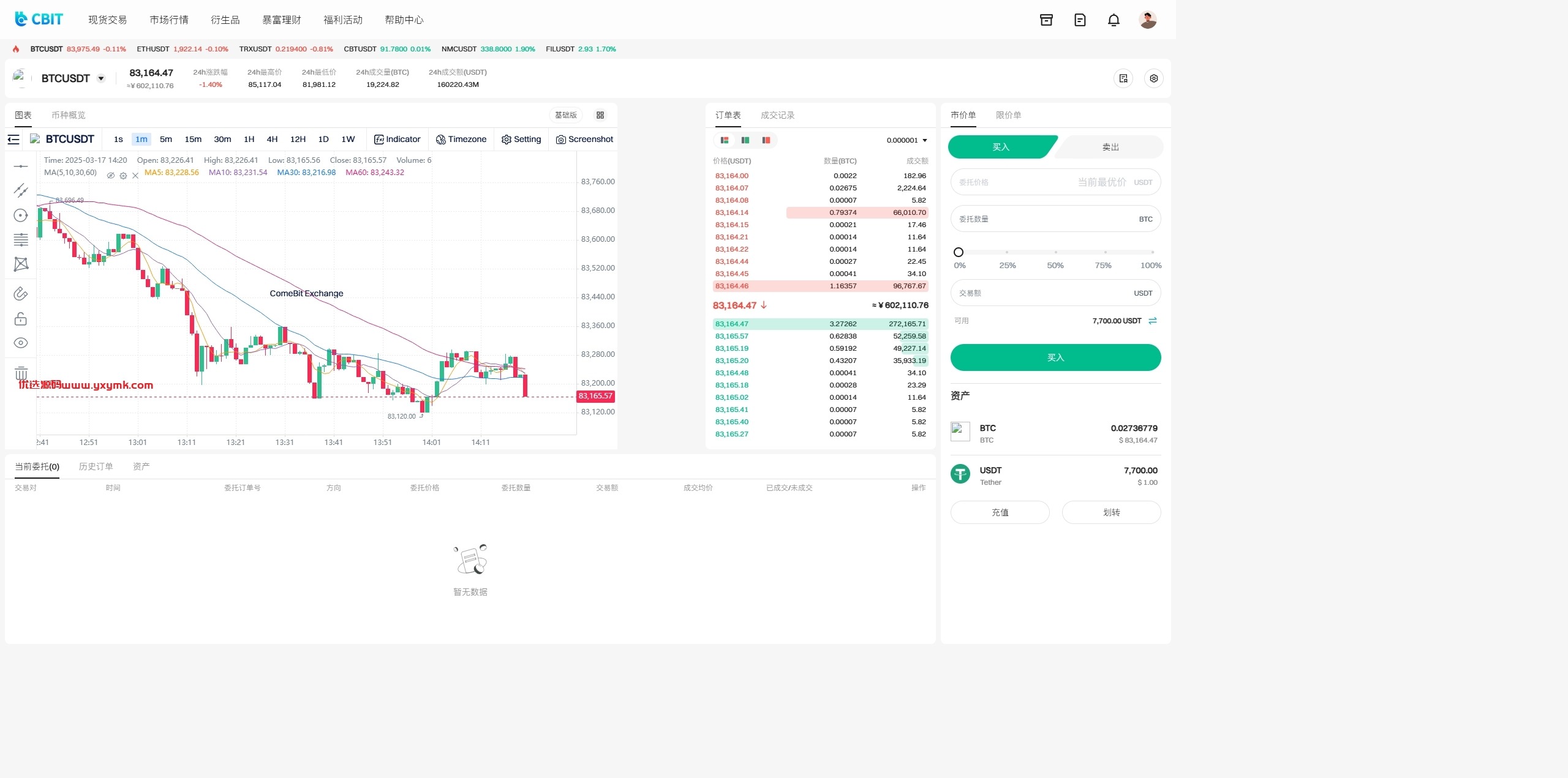Image resolution: width=1568 pixels, height=778 pixels.
Task: Expand the BTCUSDT pair selector dropdown
Action: point(101,78)
